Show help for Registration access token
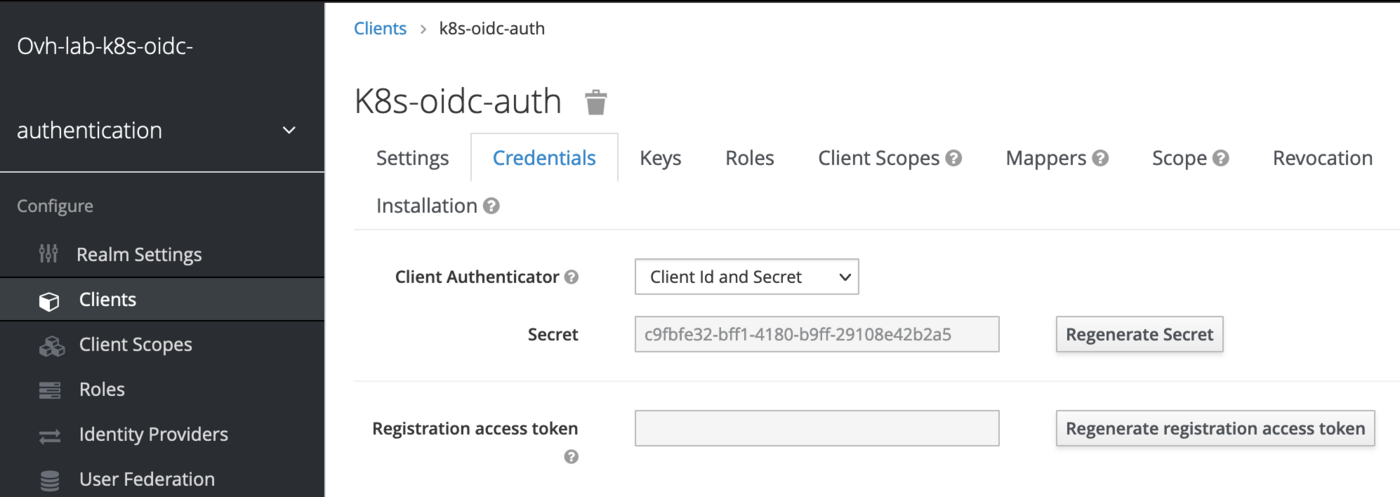Screen dimensions: 1400x497 pyautogui.click(x=571, y=457)
